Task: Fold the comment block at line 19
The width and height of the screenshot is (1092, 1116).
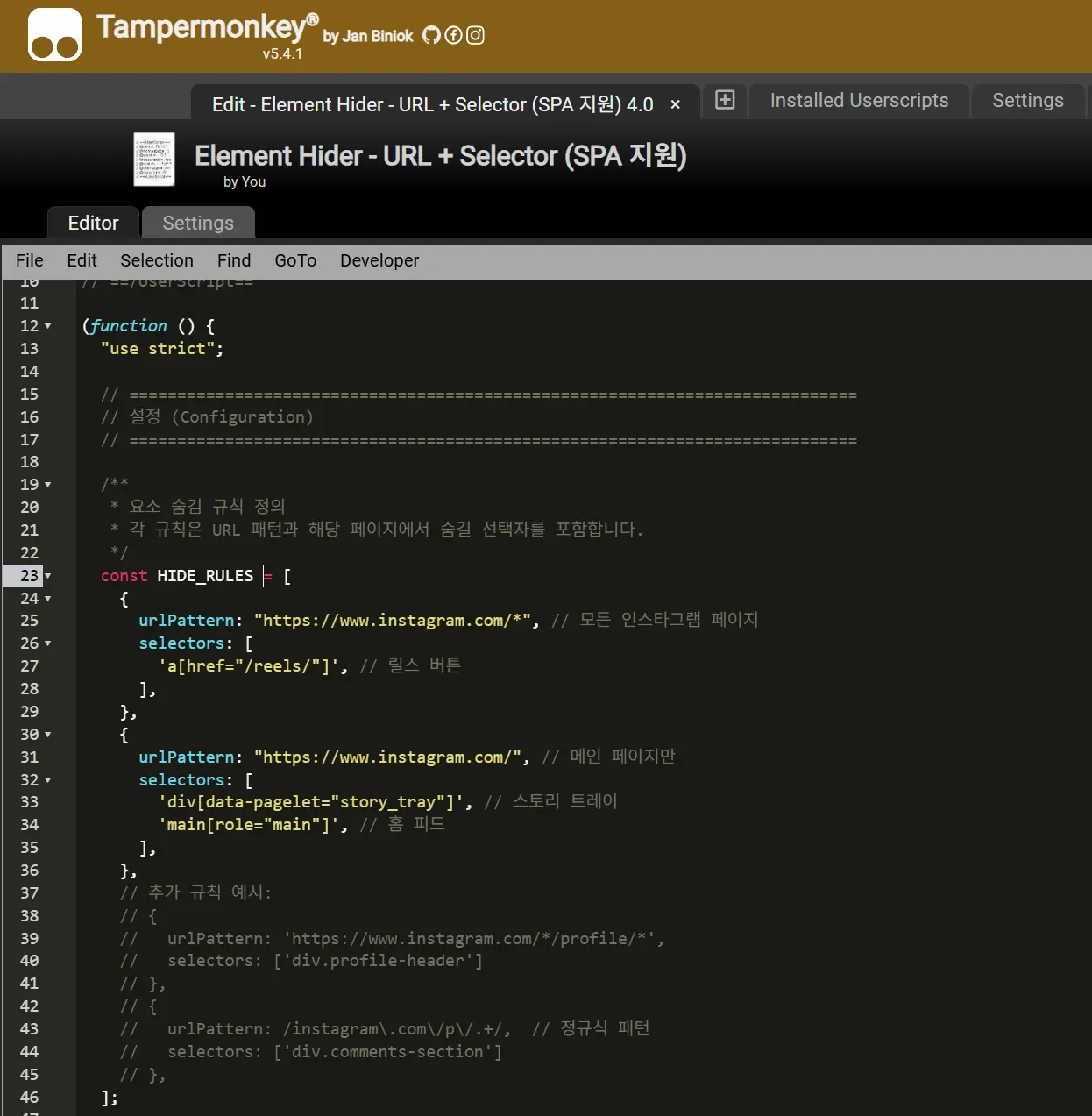Action: (48, 485)
